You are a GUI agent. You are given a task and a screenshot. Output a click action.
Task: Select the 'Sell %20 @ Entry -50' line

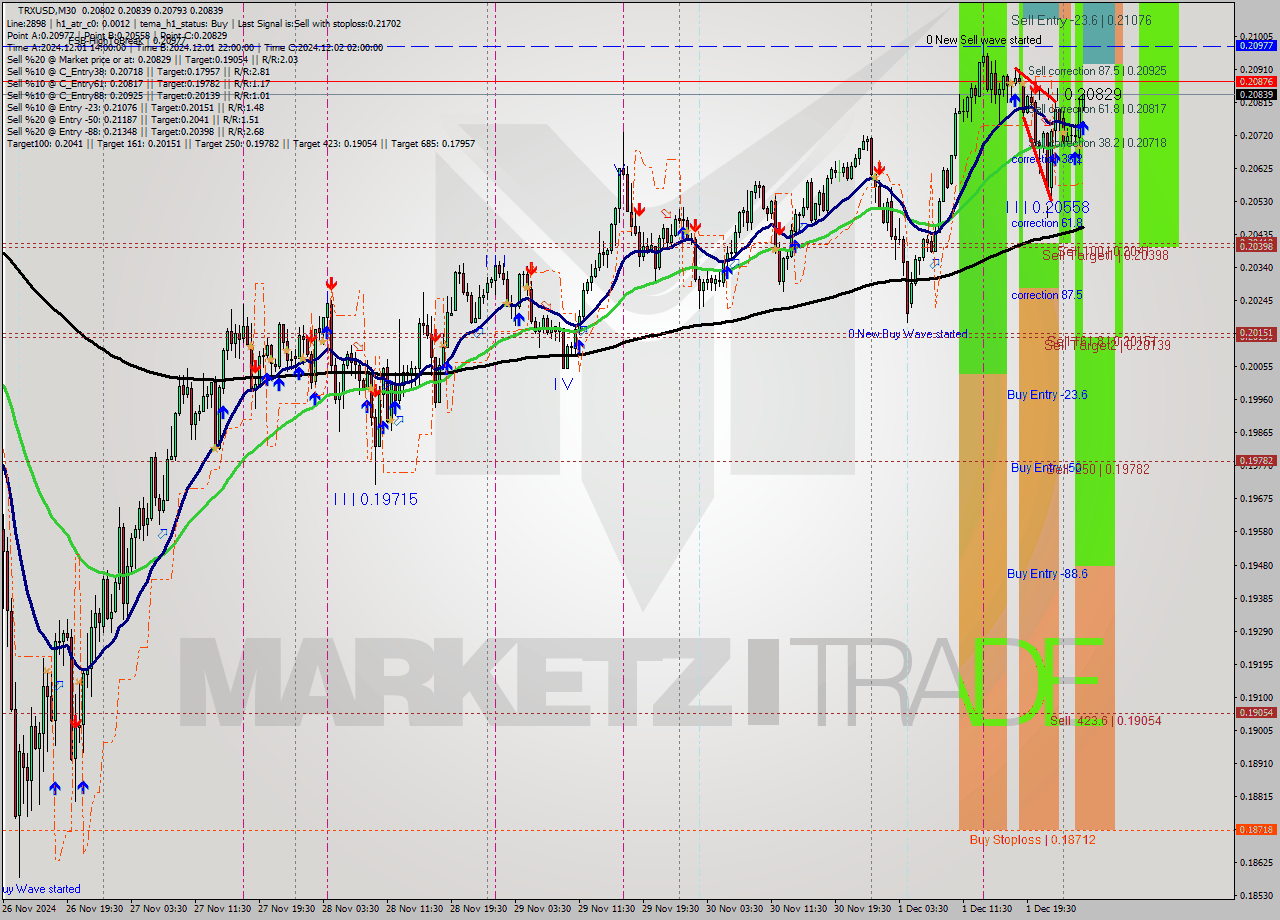(x=135, y=120)
